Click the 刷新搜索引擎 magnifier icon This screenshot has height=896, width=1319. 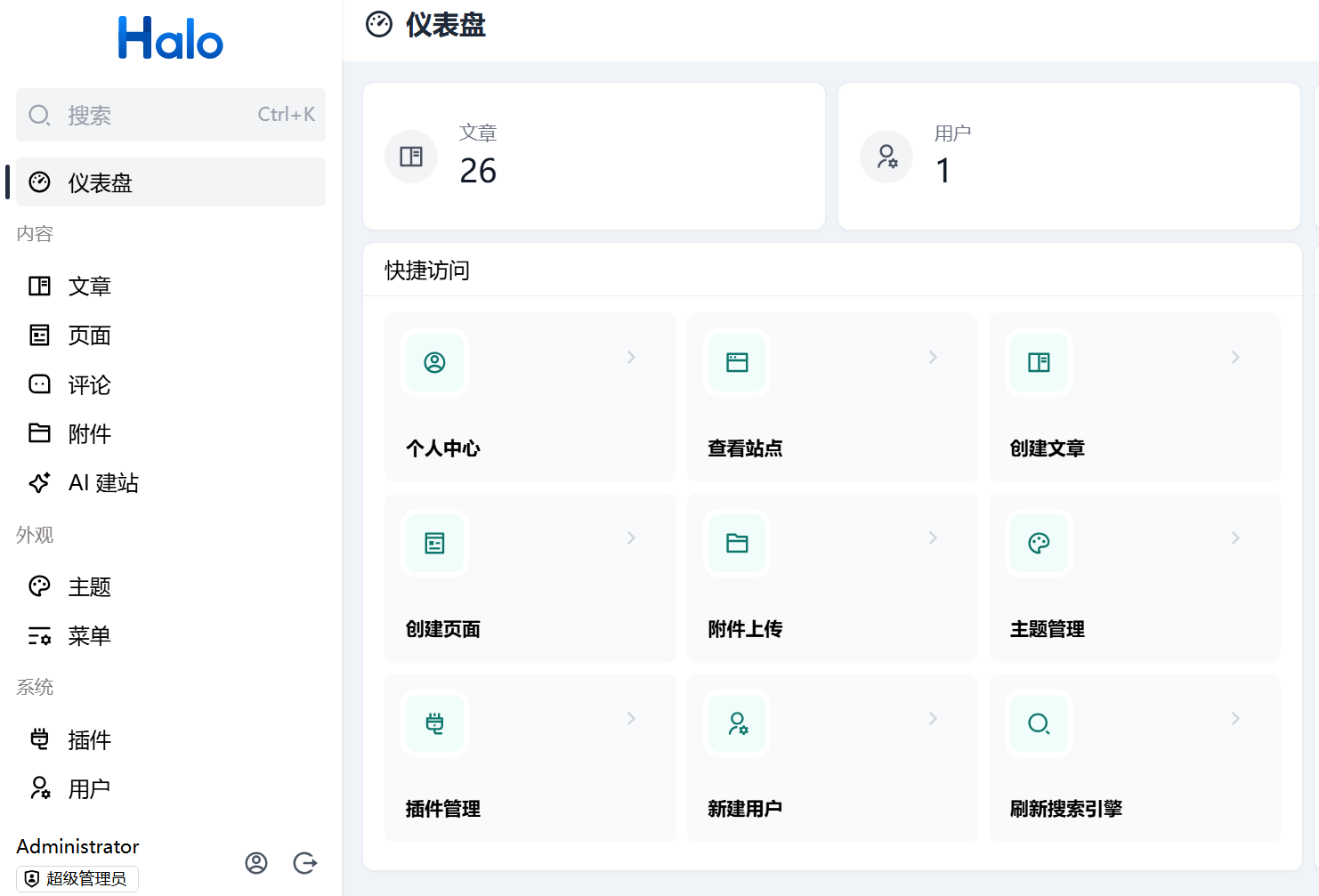tap(1039, 723)
